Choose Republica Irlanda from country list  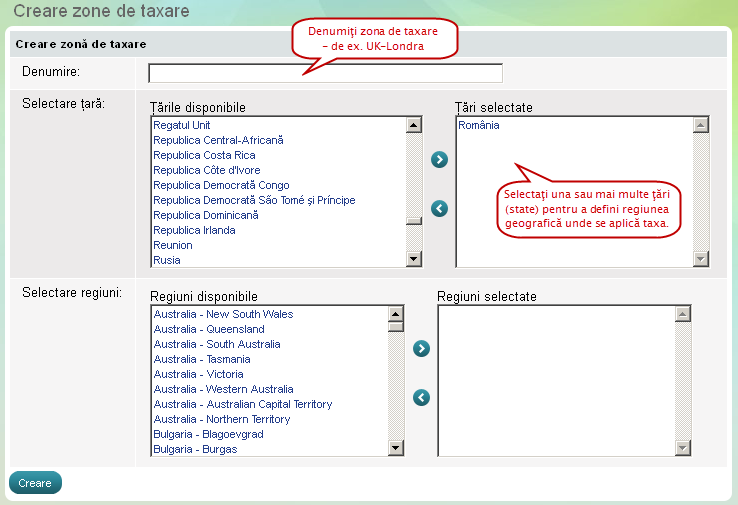click(194, 230)
